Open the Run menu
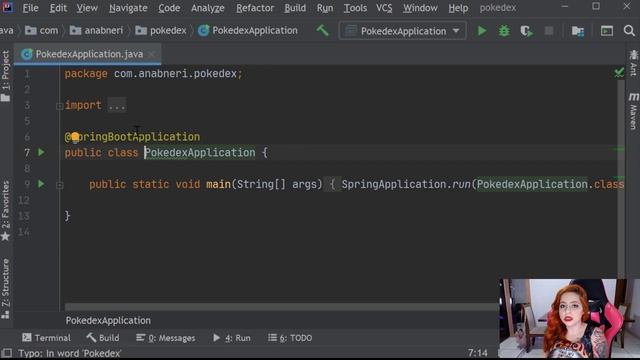Screen dimensions: 640x360 point(324,8)
